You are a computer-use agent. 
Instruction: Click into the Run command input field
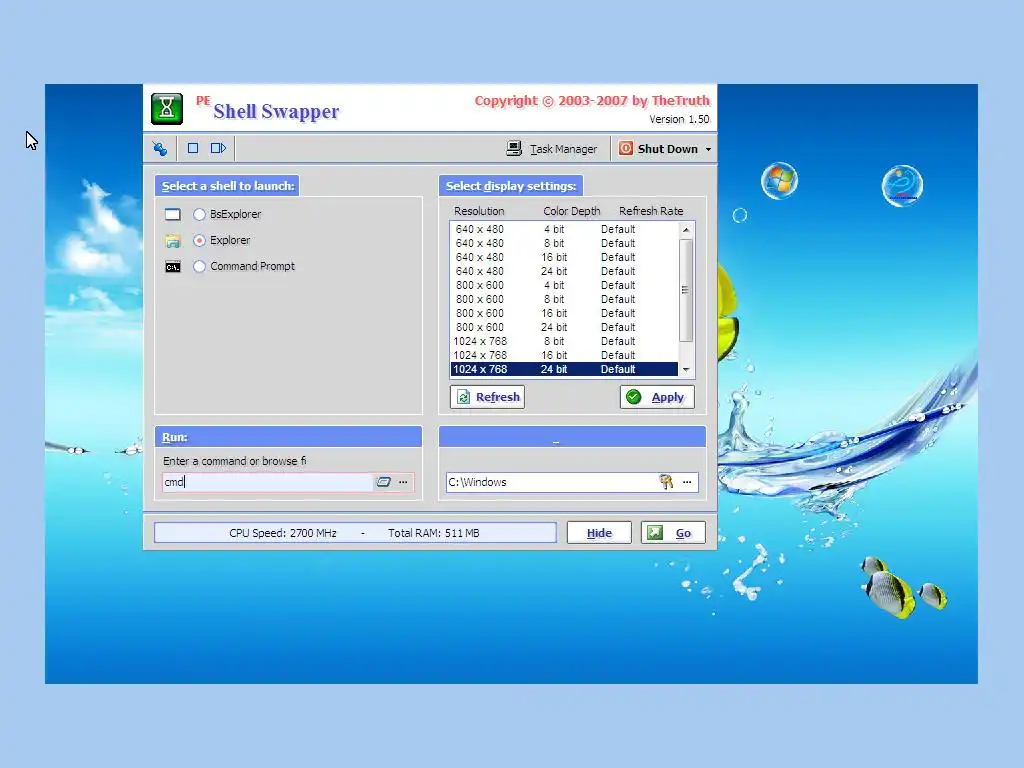268,482
